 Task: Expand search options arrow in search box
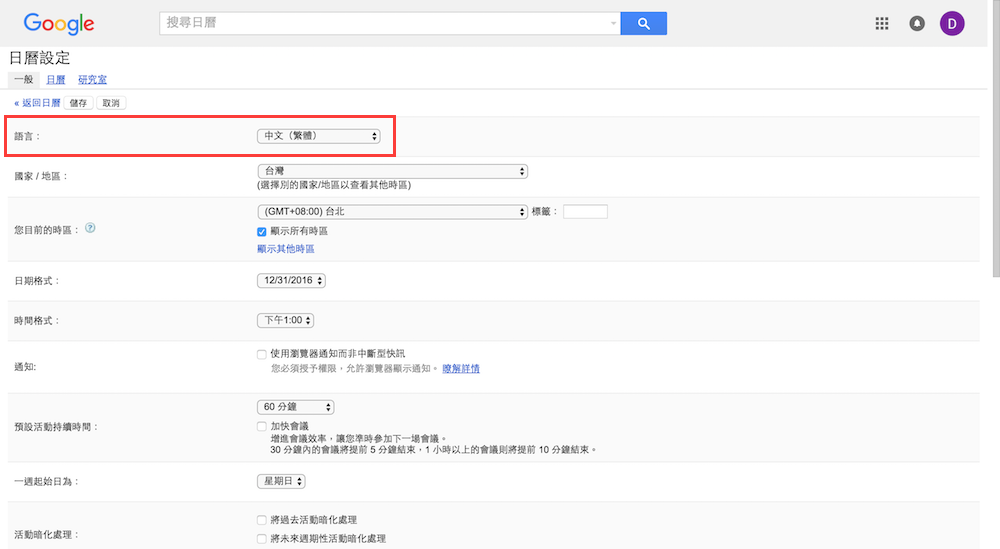[613, 23]
